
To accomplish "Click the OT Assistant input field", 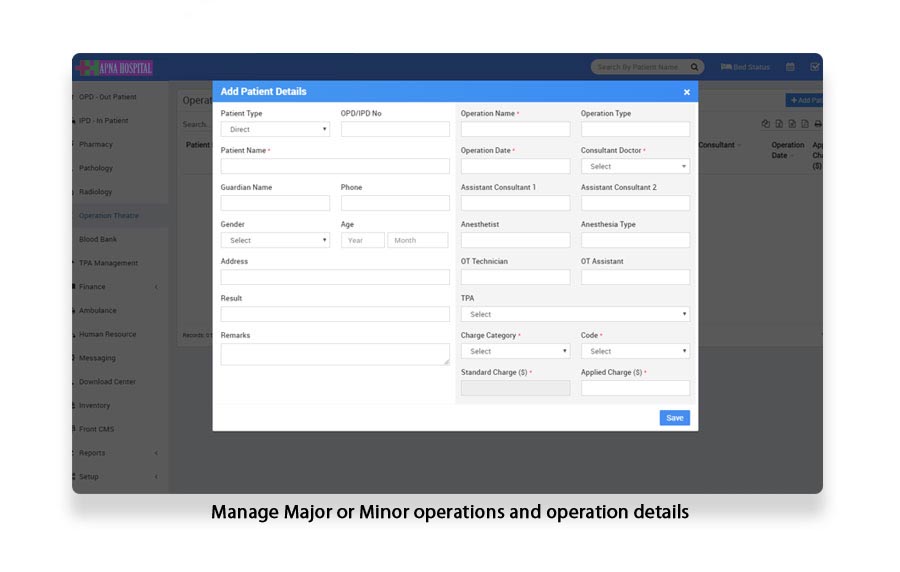I will click(635, 277).
